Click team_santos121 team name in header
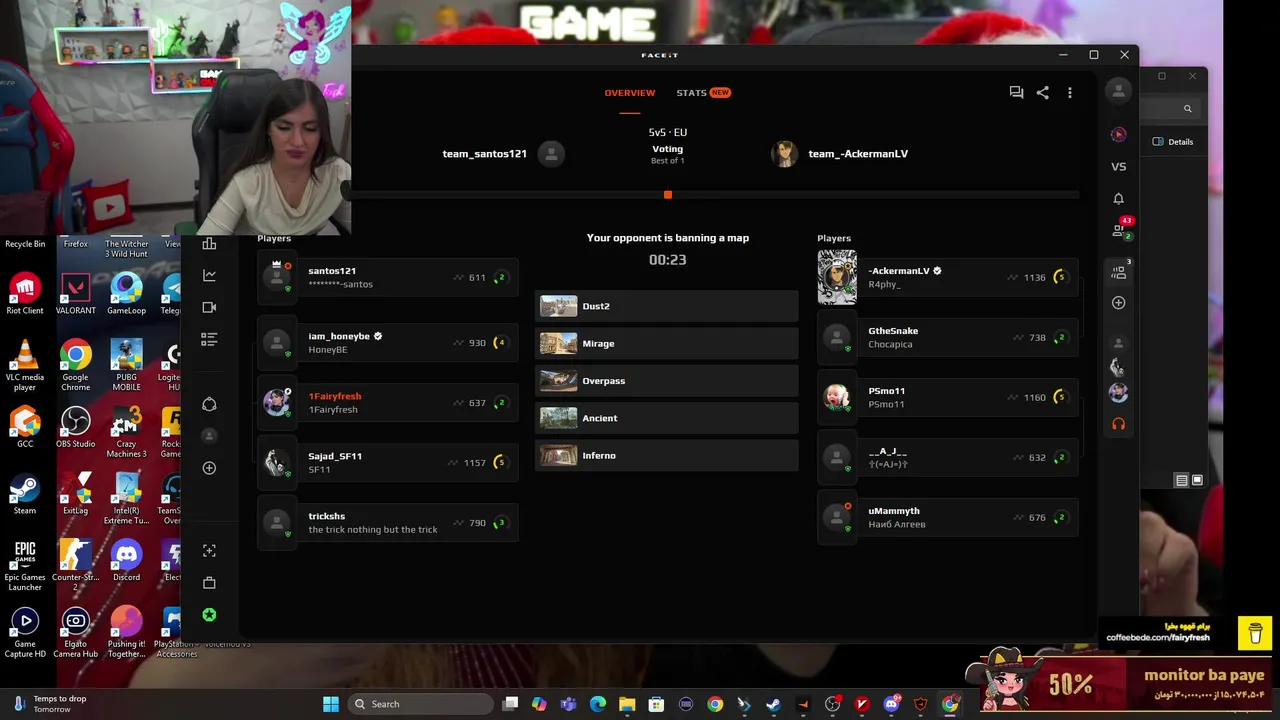 pos(484,154)
